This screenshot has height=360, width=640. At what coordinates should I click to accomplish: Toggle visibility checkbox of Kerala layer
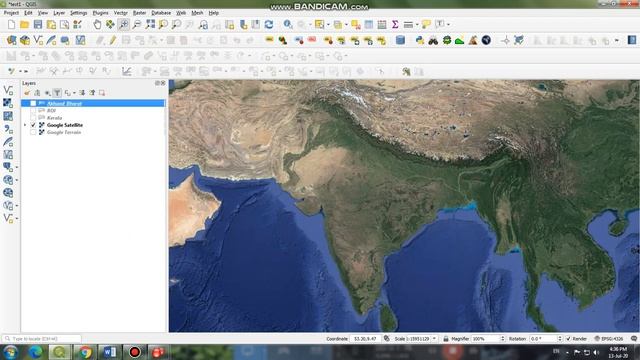(33, 118)
